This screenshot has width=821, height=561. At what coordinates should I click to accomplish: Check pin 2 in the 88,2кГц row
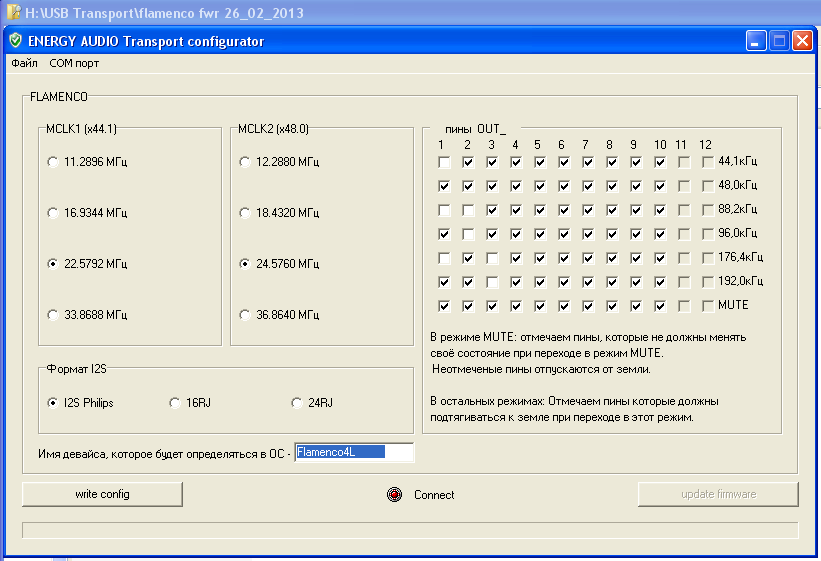[468, 210]
